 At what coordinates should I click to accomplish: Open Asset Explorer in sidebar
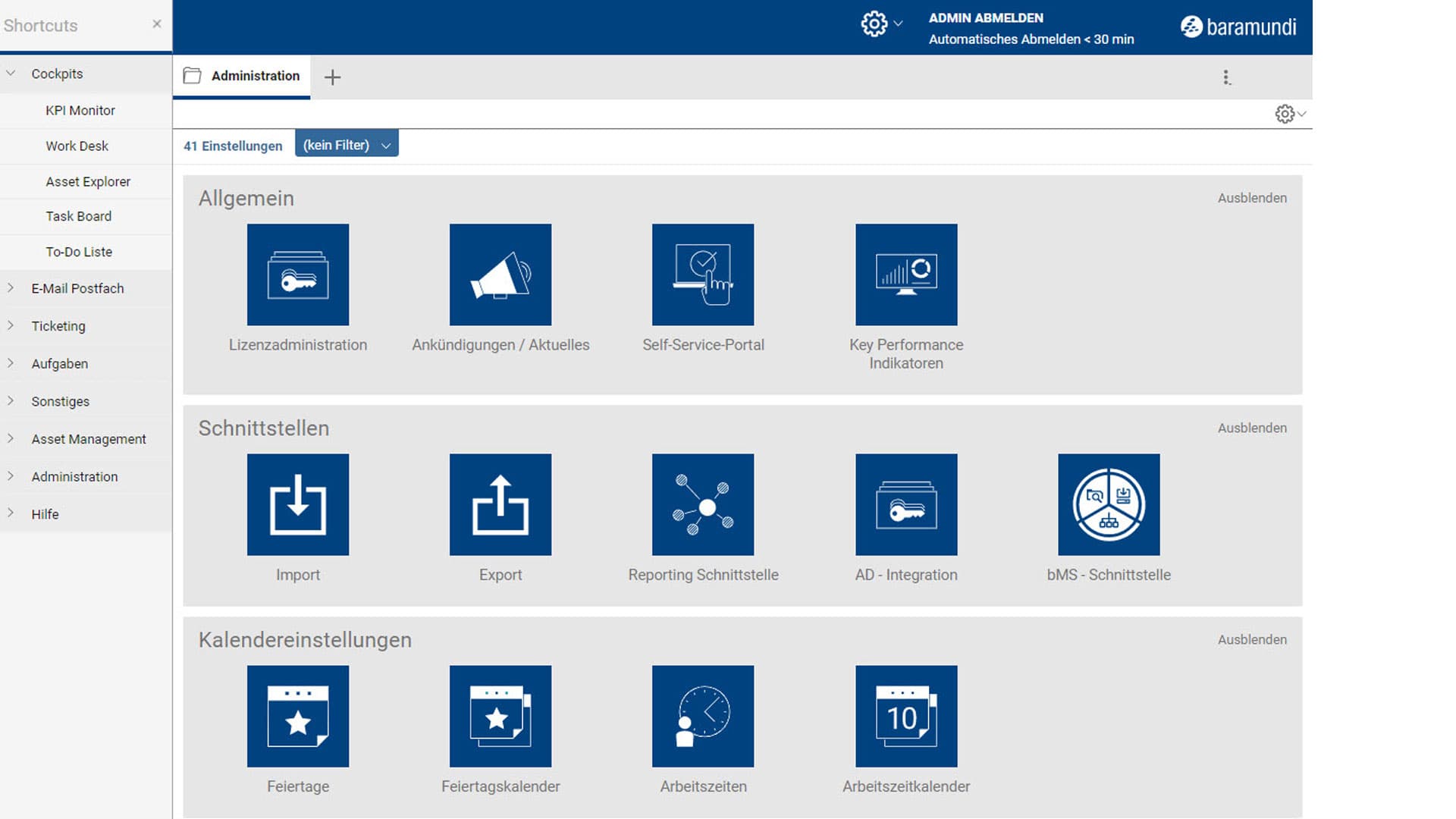(88, 181)
